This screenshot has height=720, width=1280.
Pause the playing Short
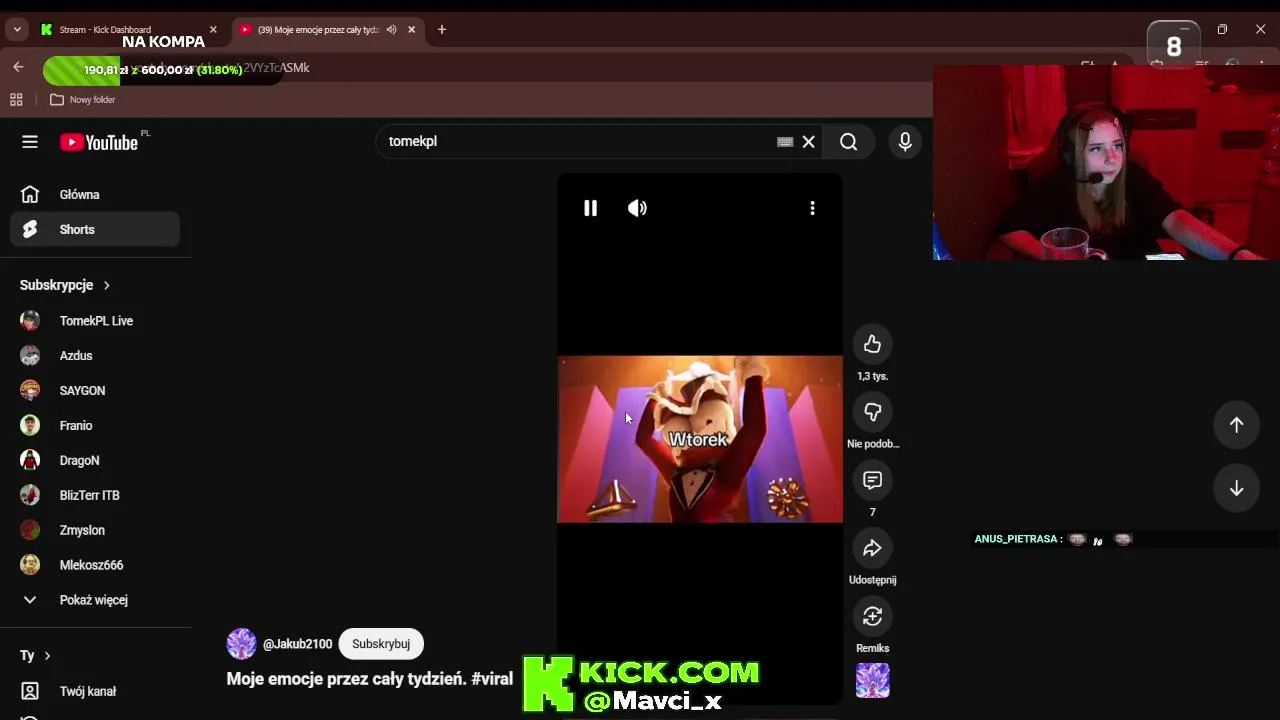click(x=590, y=208)
